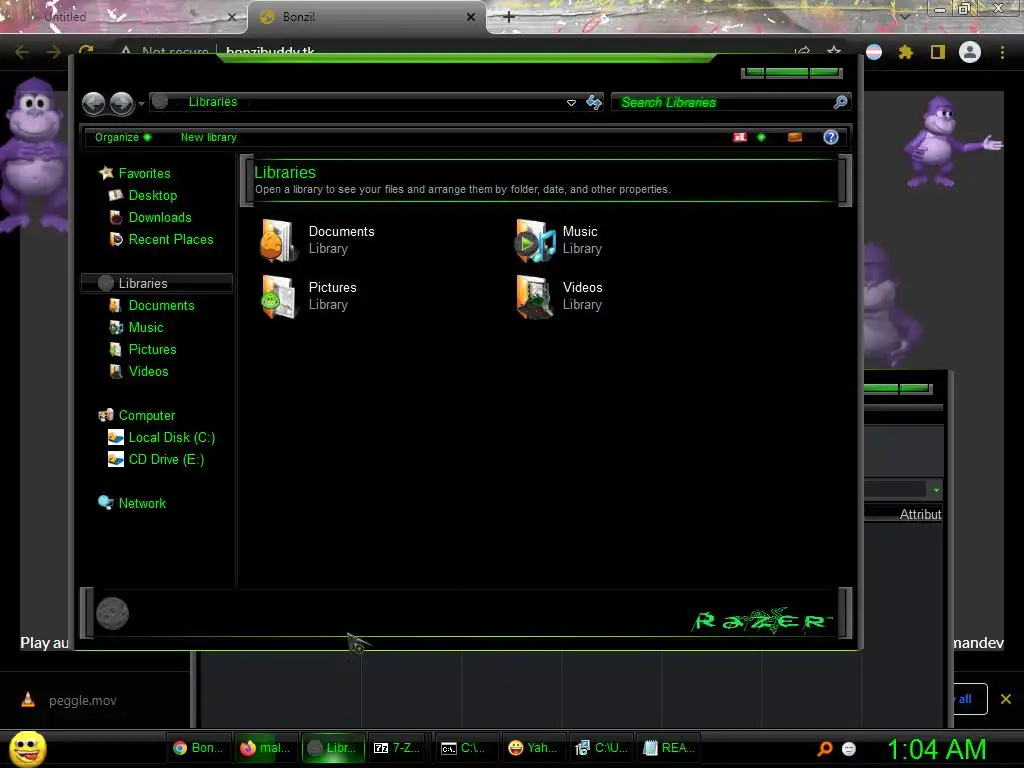The height and width of the screenshot is (768, 1024).
Task: Select Libraries node in navigation pane
Action: pyautogui.click(x=157, y=283)
